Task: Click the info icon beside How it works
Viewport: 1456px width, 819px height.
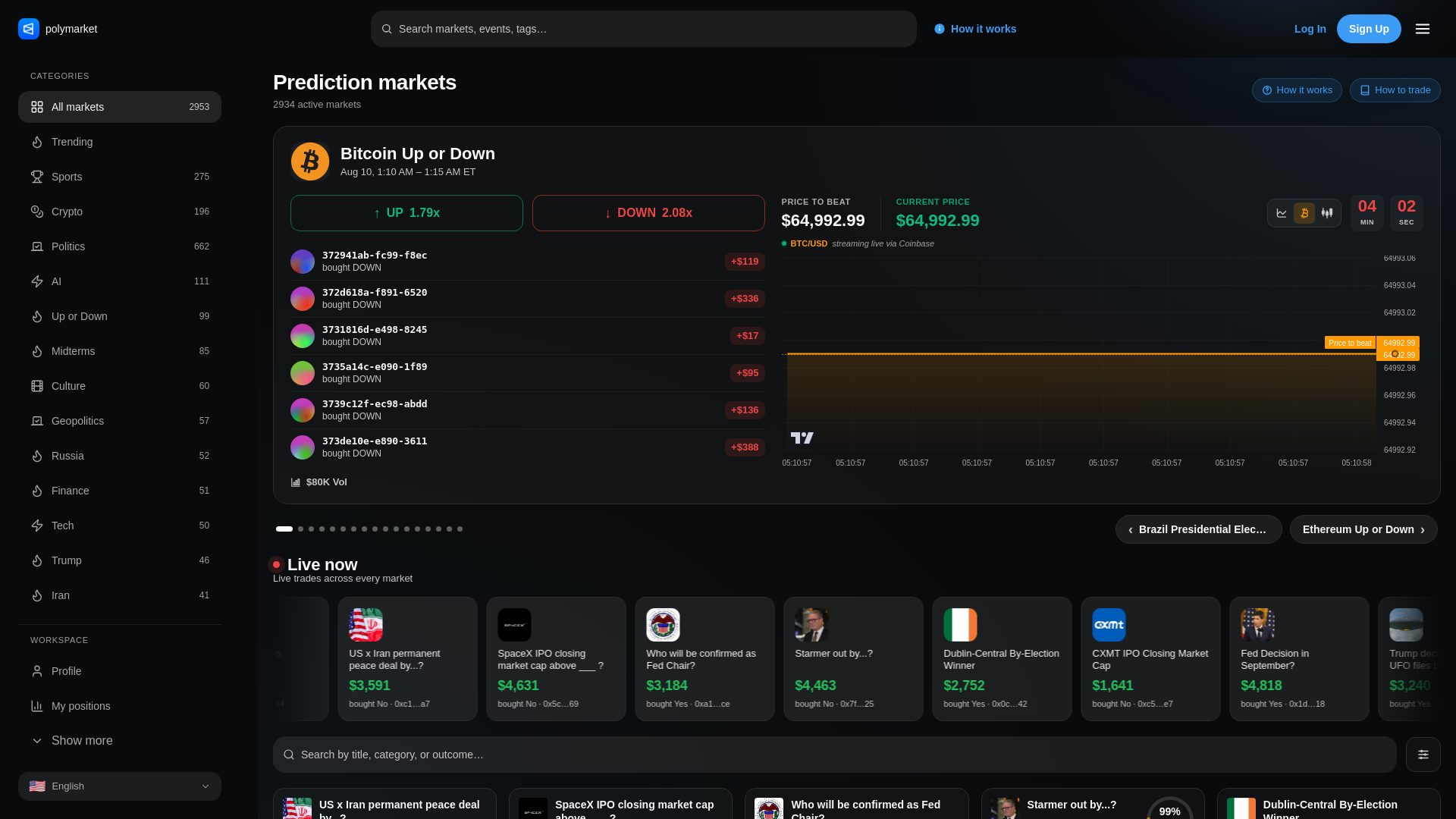Action: 940,29
